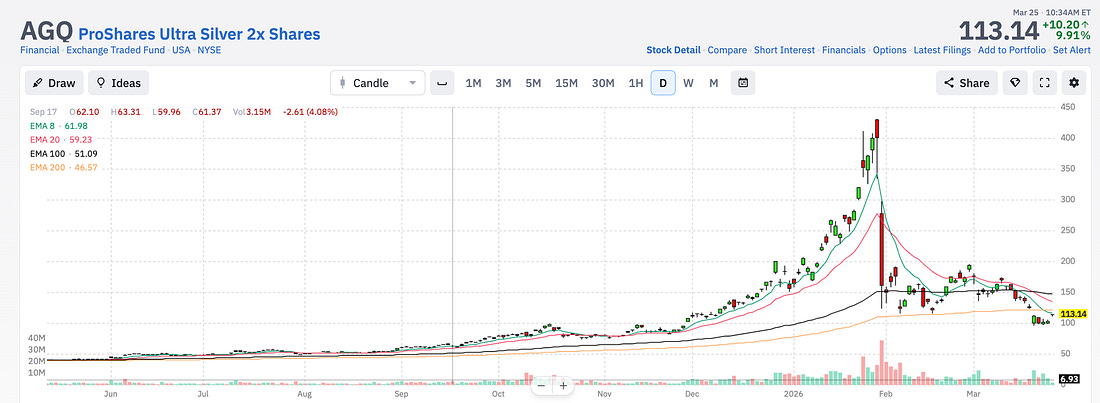Viewport: 1100px width, 403px height.
Task: Click the 113.14 last price in header
Action: tap(999, 31)
